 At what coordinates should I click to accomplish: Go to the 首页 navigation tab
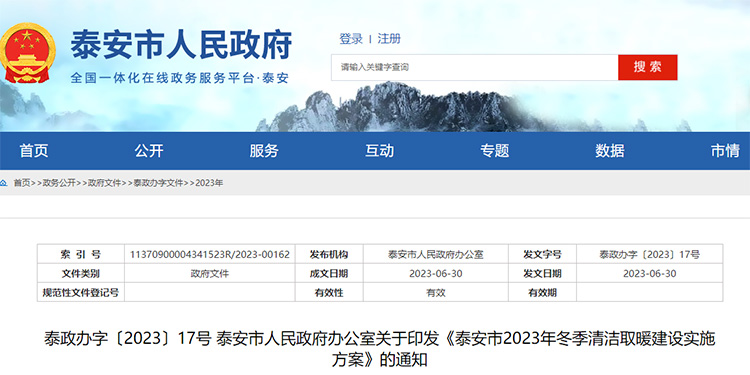(34, 151)
